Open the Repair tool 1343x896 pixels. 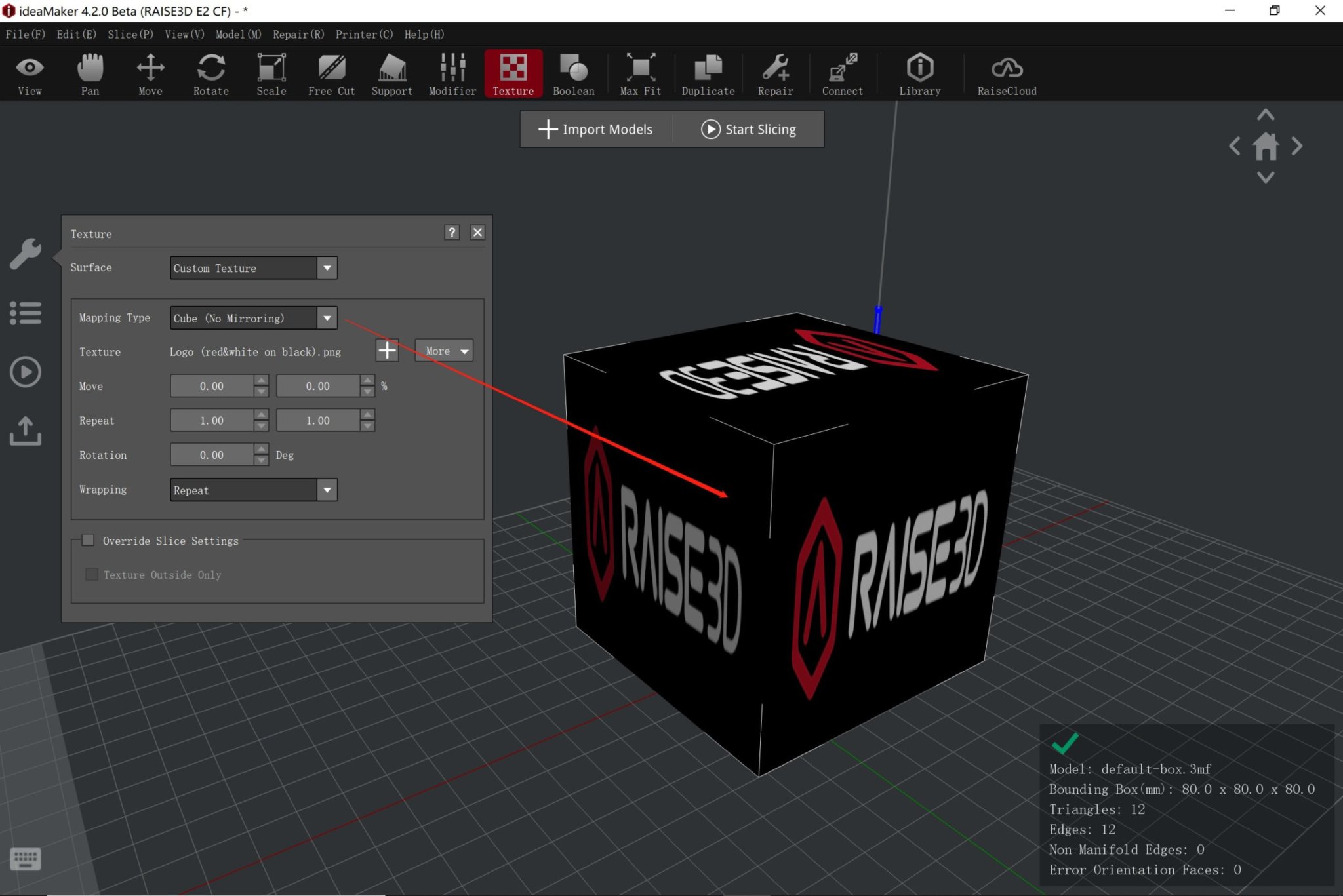(x=775, y=74)
